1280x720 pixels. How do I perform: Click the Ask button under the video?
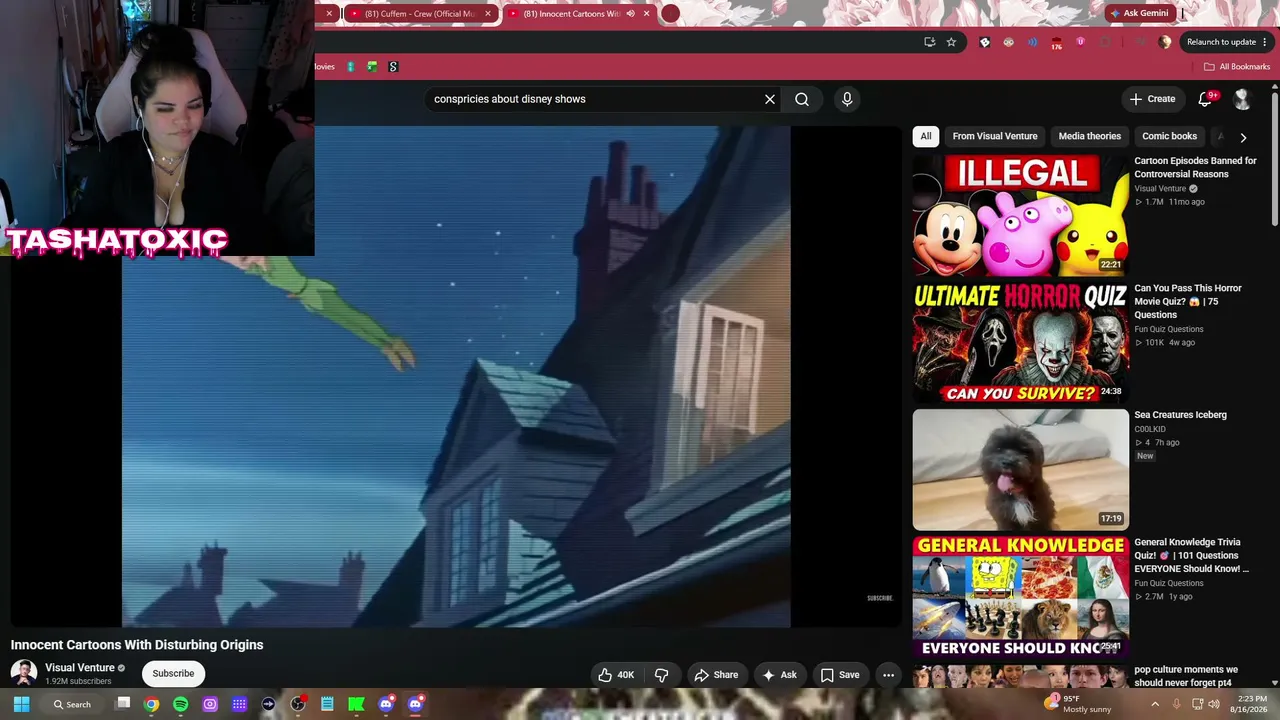tap(779, 675)
